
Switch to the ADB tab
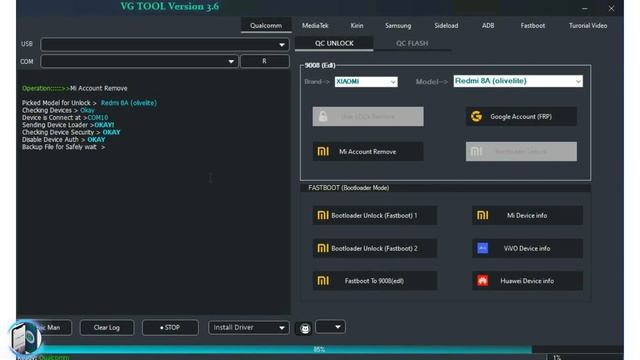click(488, 25)
